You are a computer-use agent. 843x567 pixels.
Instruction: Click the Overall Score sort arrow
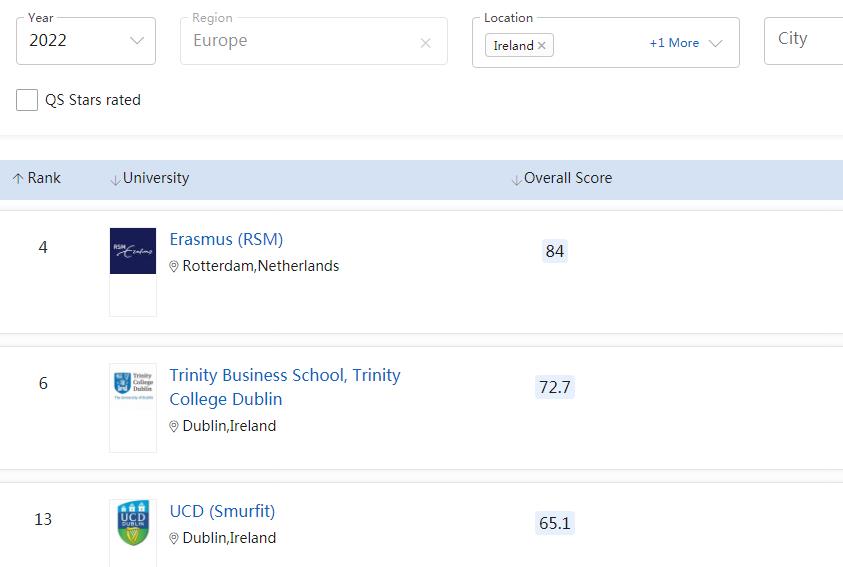click(516, 180)
